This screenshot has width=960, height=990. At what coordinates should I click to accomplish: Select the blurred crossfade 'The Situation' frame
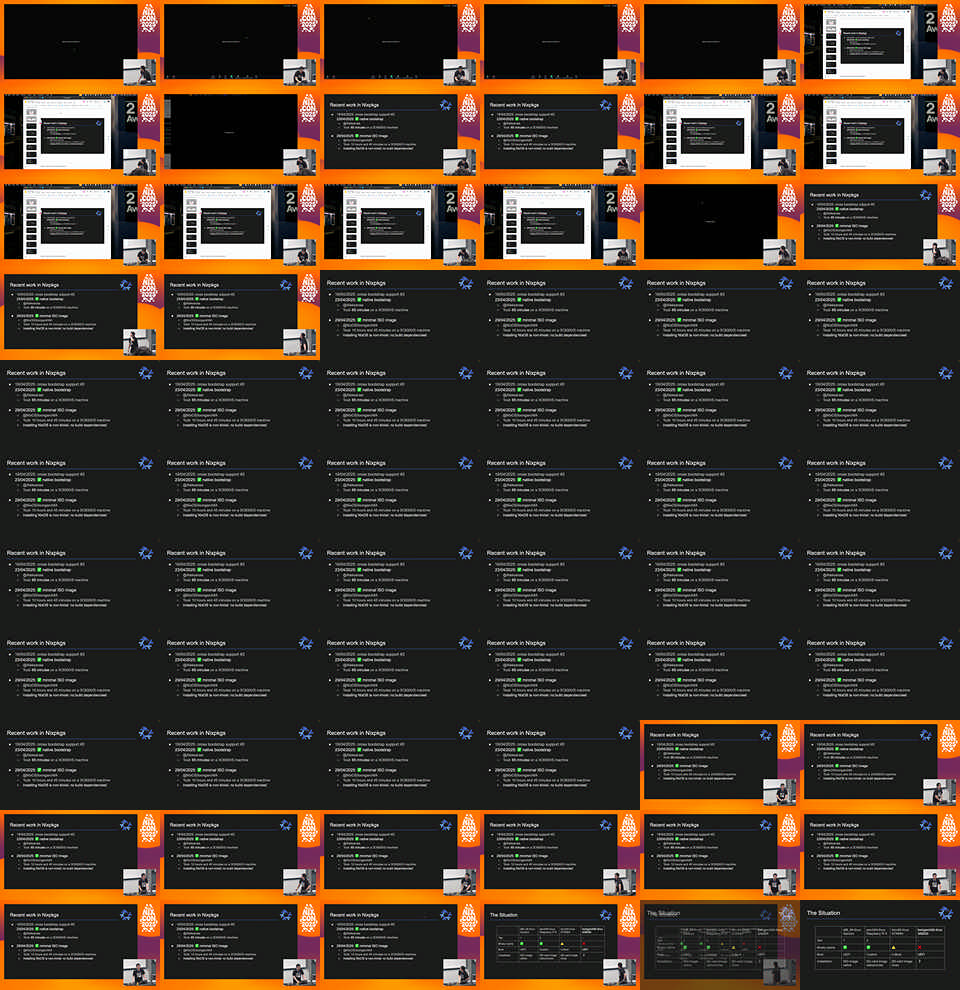[x=720, y=945]
